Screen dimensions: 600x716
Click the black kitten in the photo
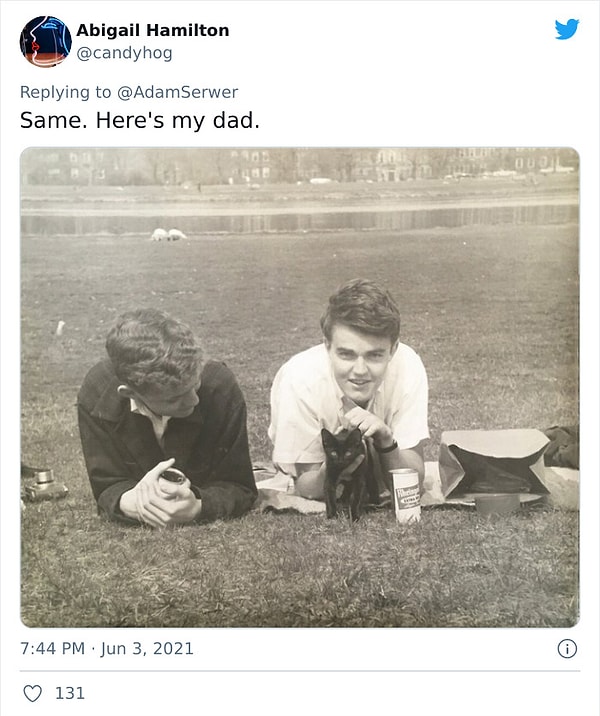pos(344,470)
